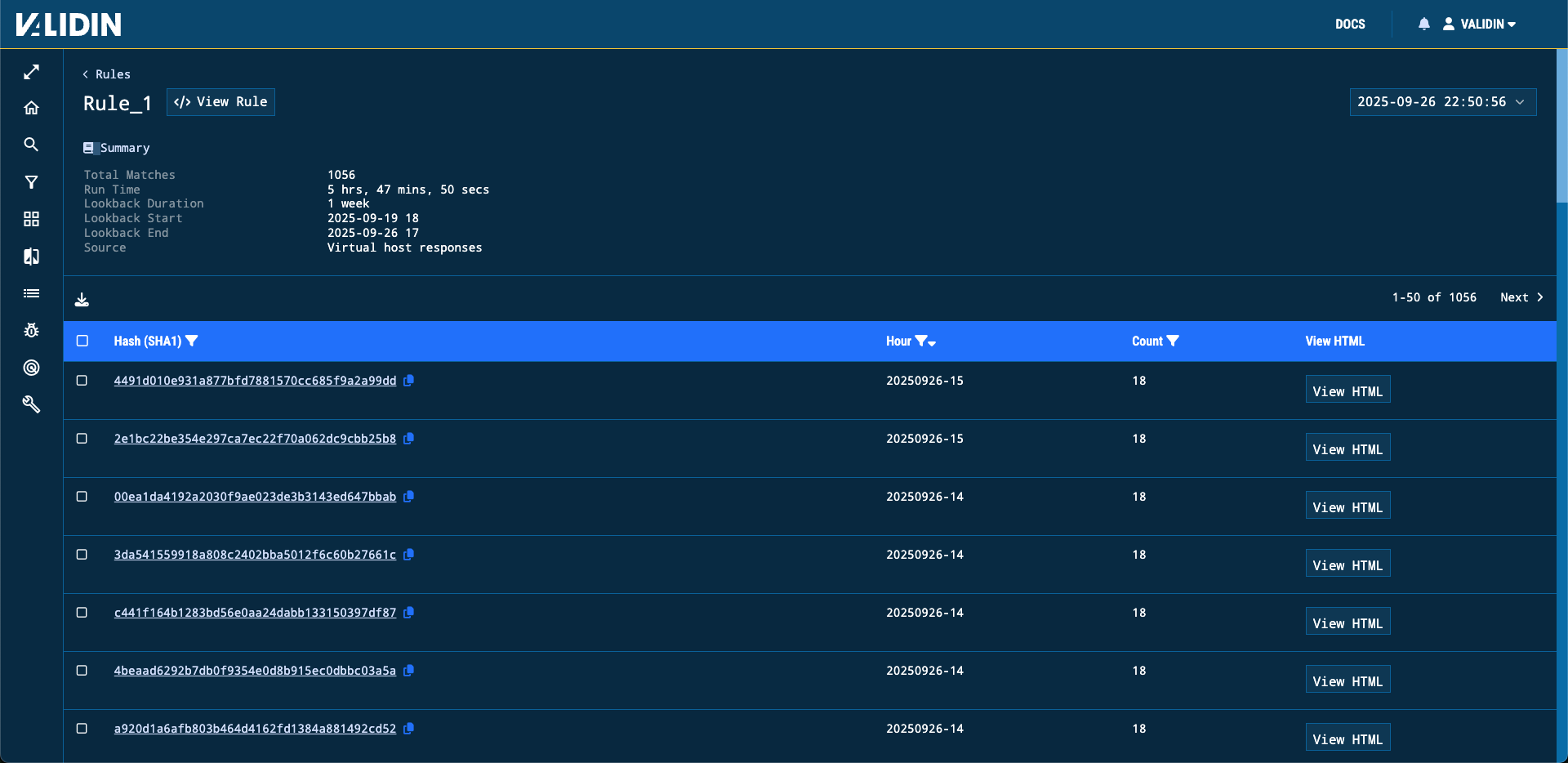
Task: Download results with the download icon
Action: pyautogui.click(x=82, y=300)
